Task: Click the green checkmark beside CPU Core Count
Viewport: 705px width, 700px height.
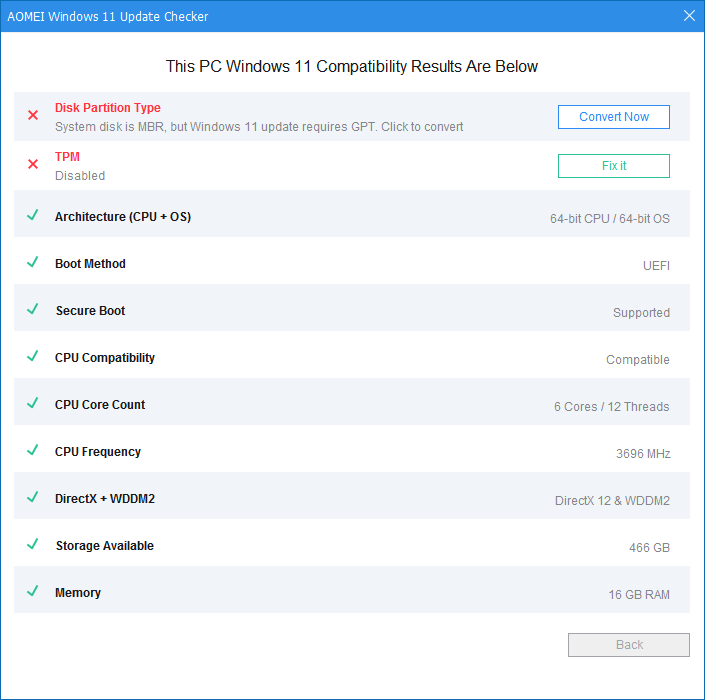Action: 32,403
